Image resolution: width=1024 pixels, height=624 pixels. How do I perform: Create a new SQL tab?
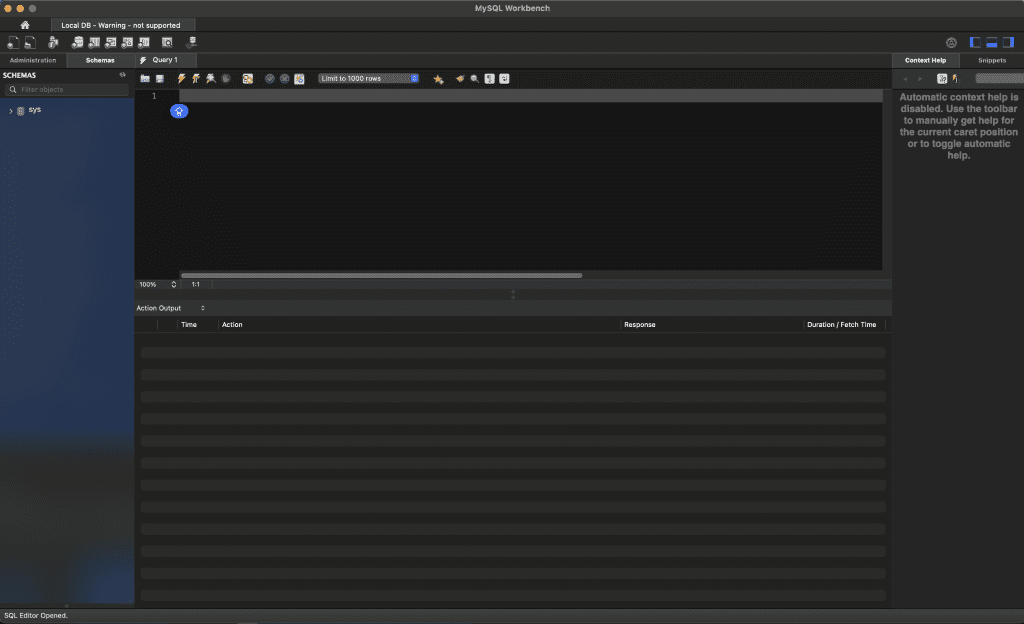coord(13,42)
